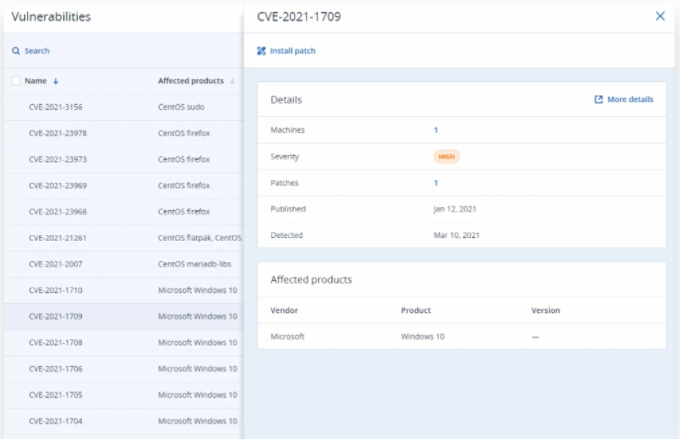Click the CentOS flatpak product cell
This screenshot has width=680, height=439.
(x=199, y=238)
